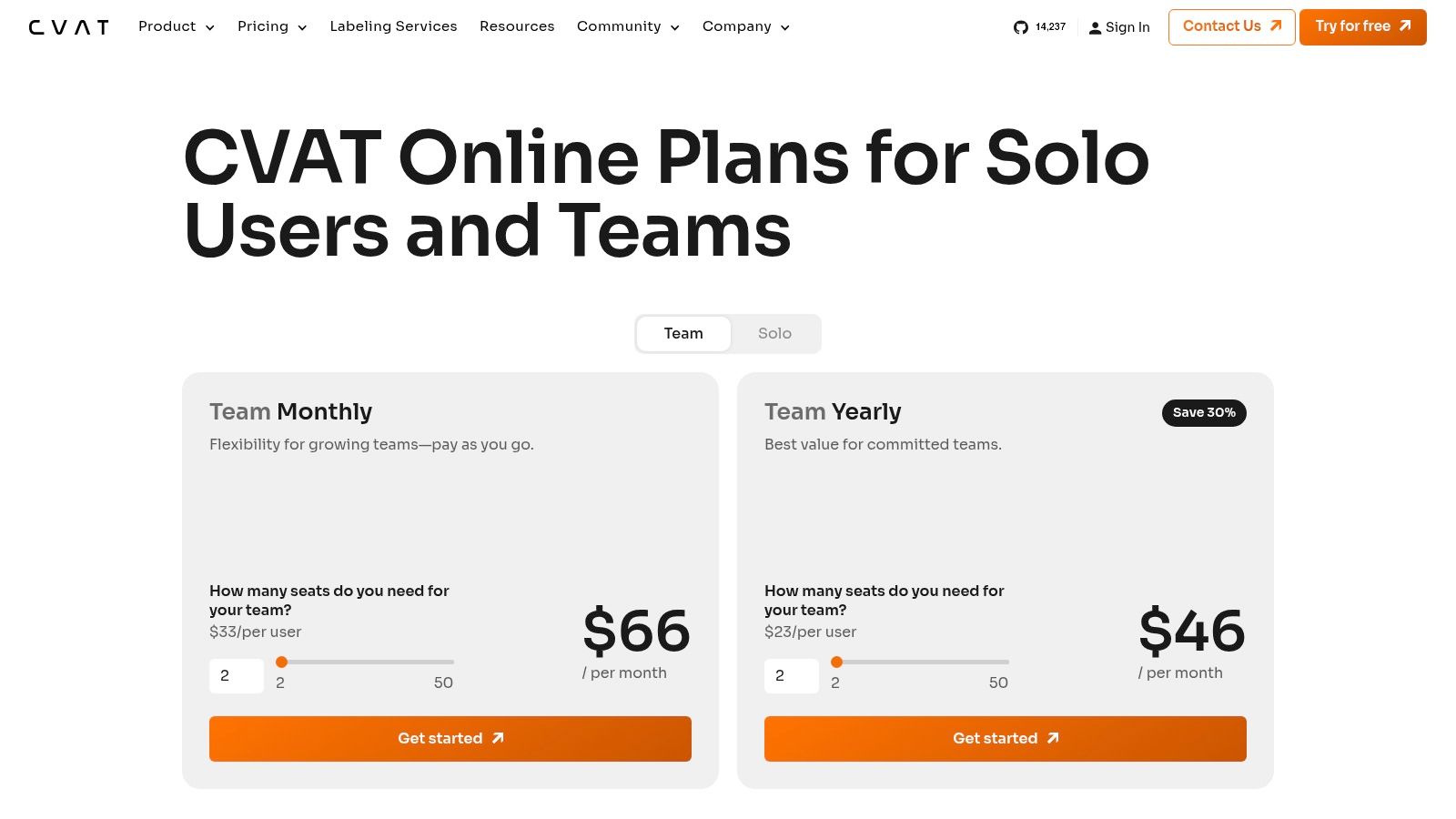Click the Save 30% badge

(1204, 412)
